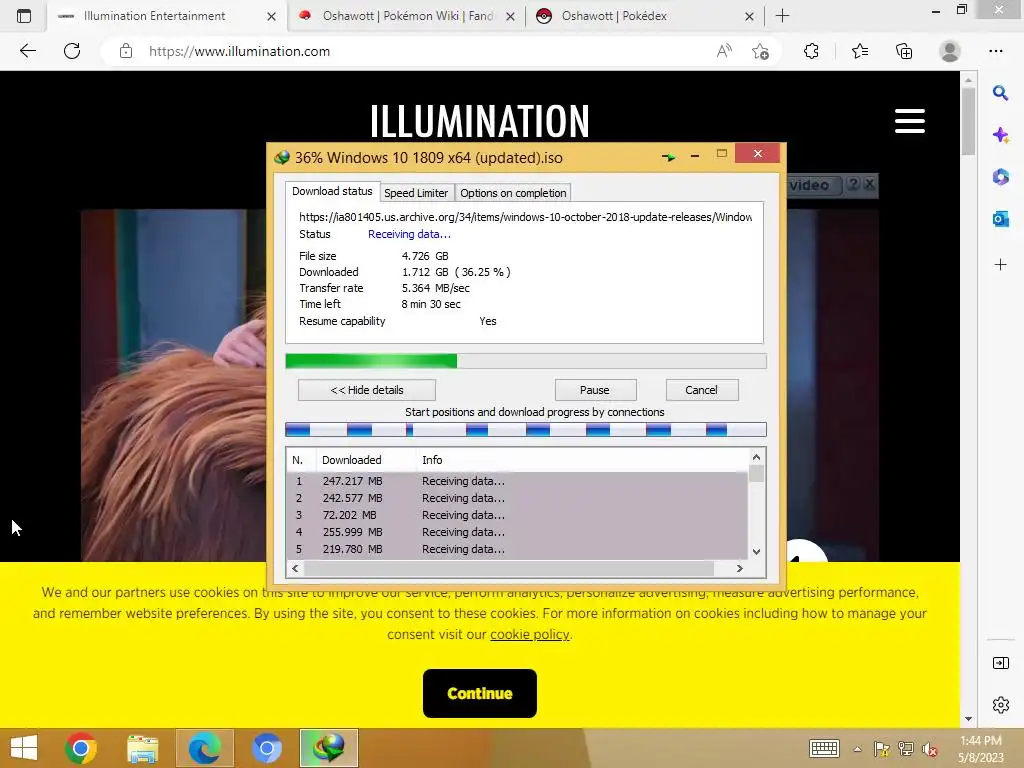Image resolution: width=1024 pixels, height=768 pixels.
Task: Click the Edge tab actions menu icon
Action: pos(24,16)
